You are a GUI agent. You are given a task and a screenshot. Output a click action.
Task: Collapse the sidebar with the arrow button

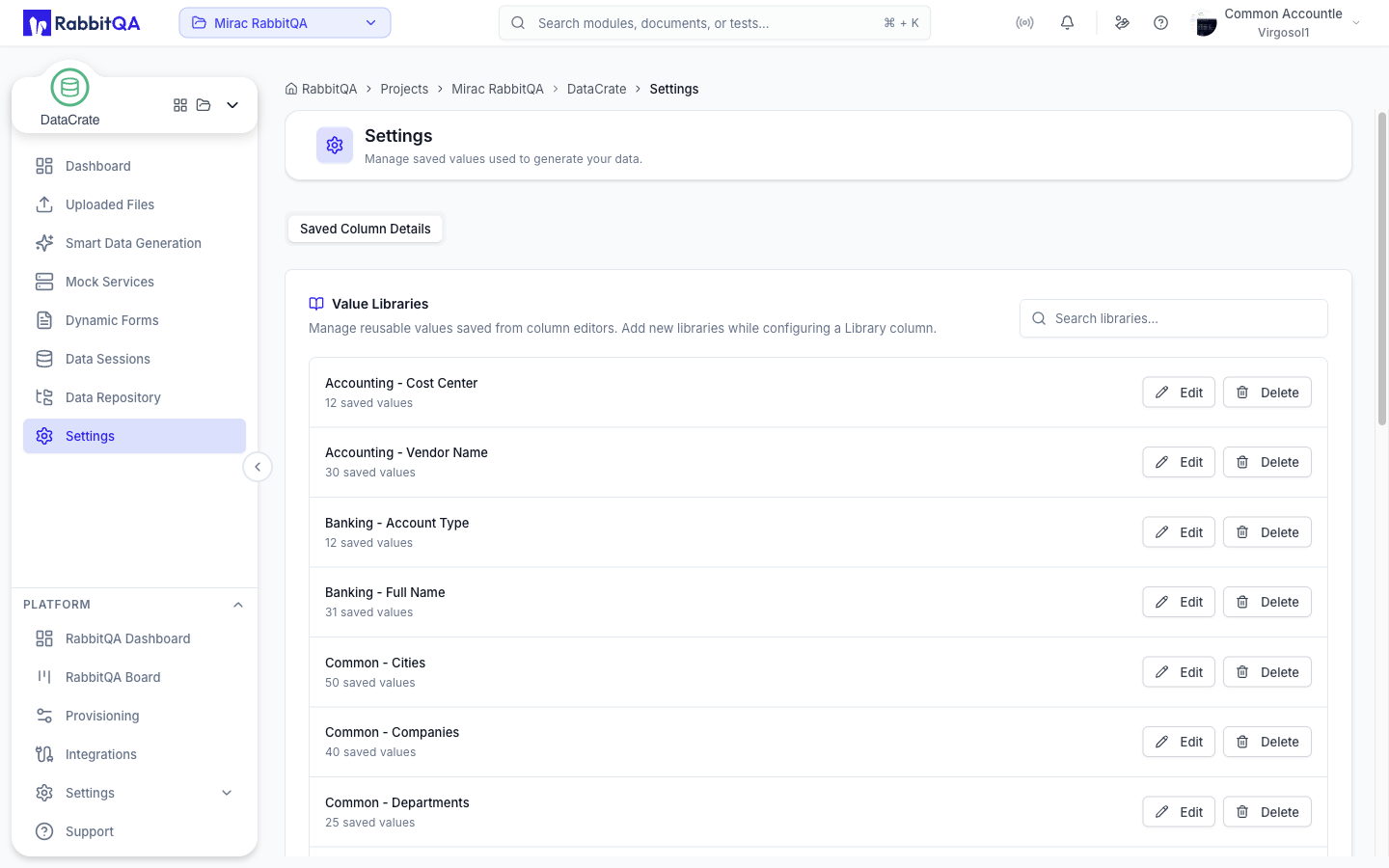pos(258,467)
